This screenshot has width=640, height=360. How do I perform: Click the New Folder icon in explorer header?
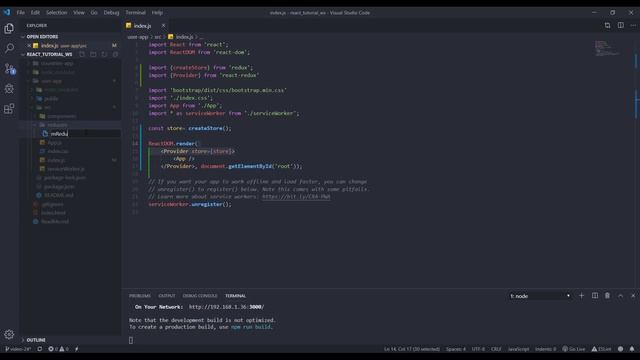(93, 54)
